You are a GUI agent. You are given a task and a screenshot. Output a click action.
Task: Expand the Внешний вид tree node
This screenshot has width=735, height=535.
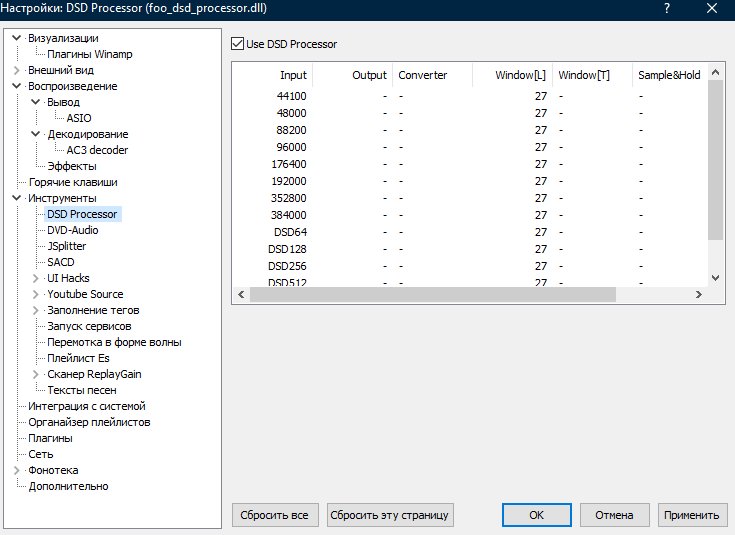point(17,70)
